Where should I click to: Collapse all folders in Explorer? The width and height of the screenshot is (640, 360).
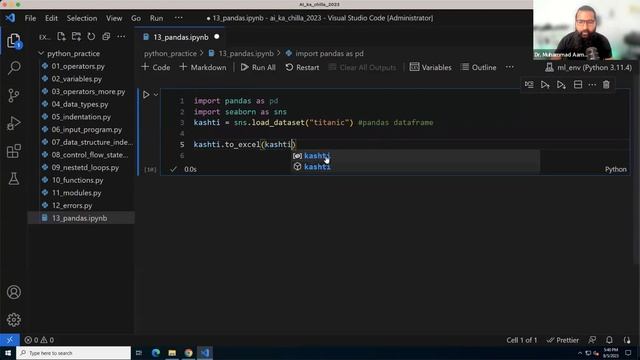pos(106,37)
